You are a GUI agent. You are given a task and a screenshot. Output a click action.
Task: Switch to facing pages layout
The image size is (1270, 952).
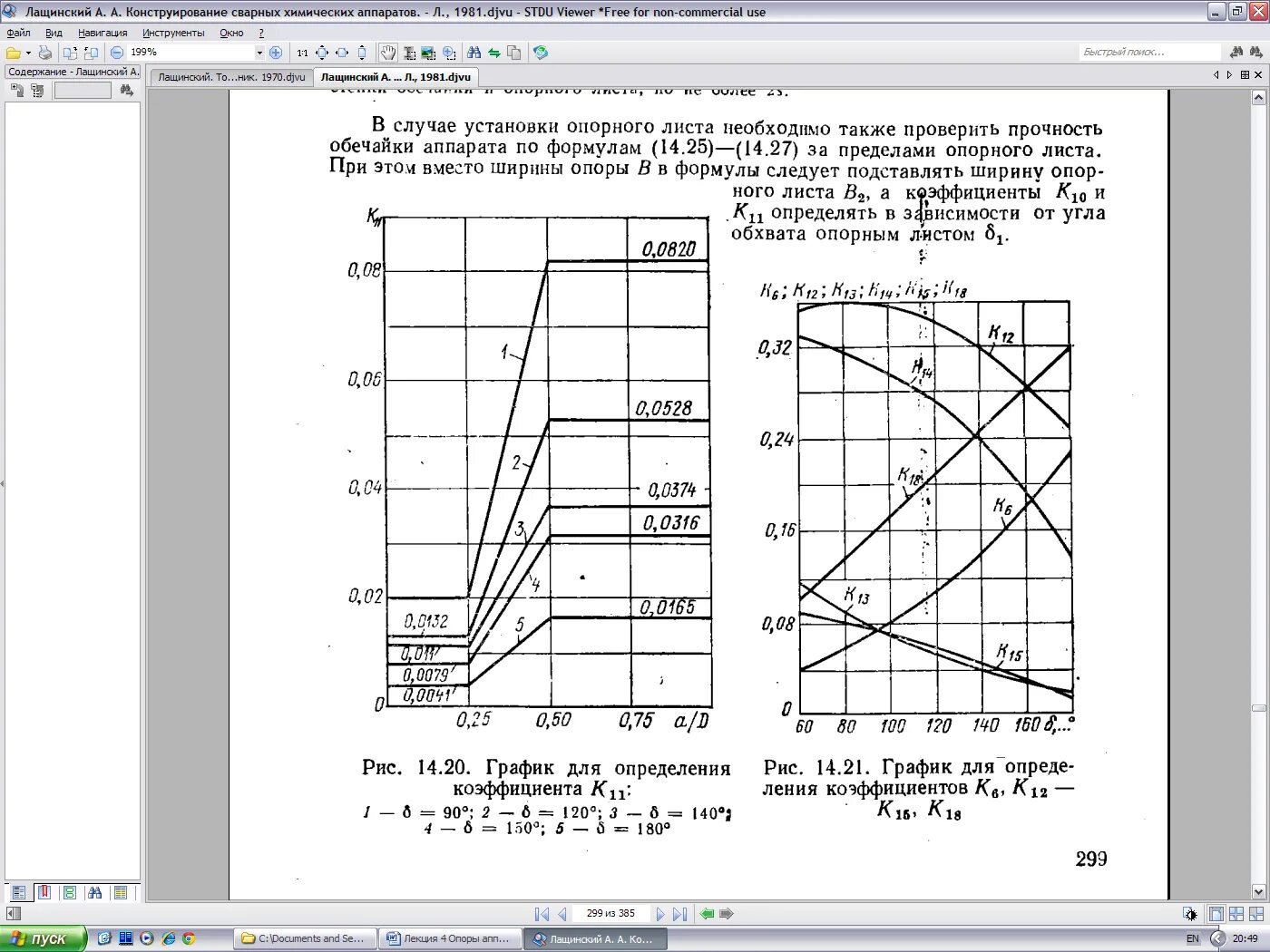[1236, 914]
